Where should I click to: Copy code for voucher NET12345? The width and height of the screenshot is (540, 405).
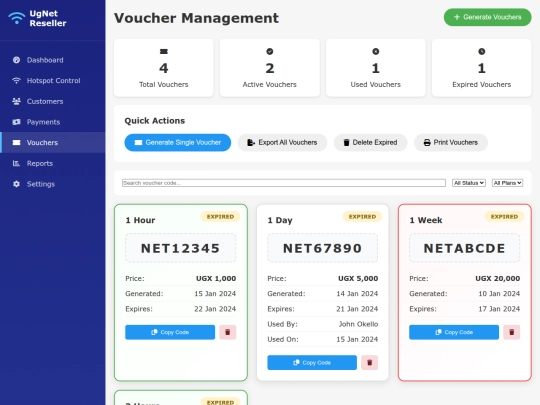pos(170,332)
